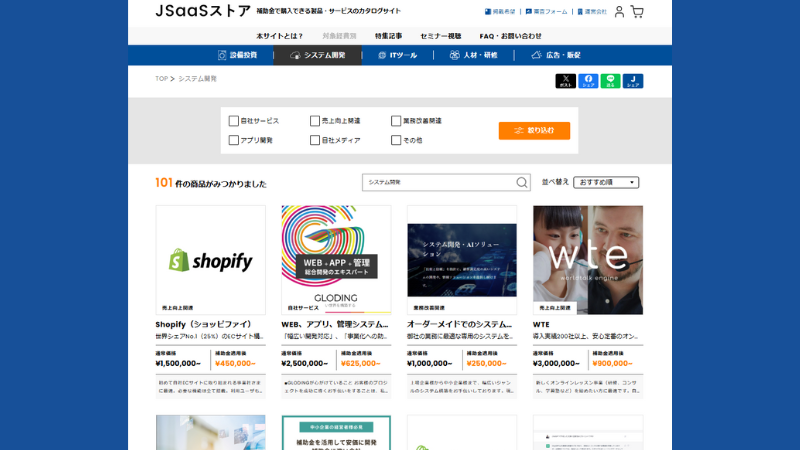Open the wte worldtalk engine thumbnail
The height and width of the screenshot is (450, 800).
click(x=588, y=260)
